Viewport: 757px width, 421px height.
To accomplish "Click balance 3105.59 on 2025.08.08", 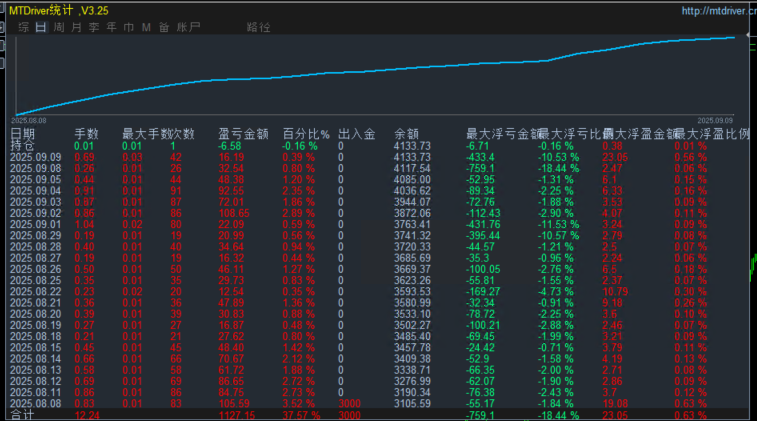I will 412,404.
